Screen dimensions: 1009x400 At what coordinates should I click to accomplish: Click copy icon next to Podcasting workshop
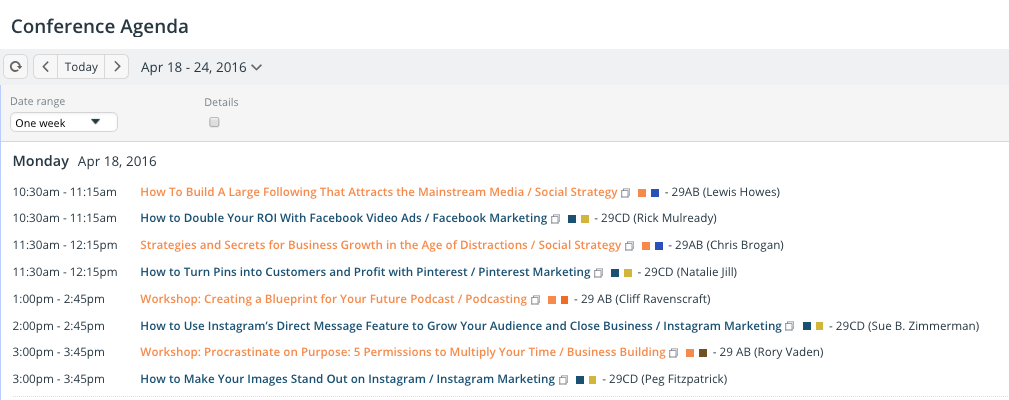[535, 300]
